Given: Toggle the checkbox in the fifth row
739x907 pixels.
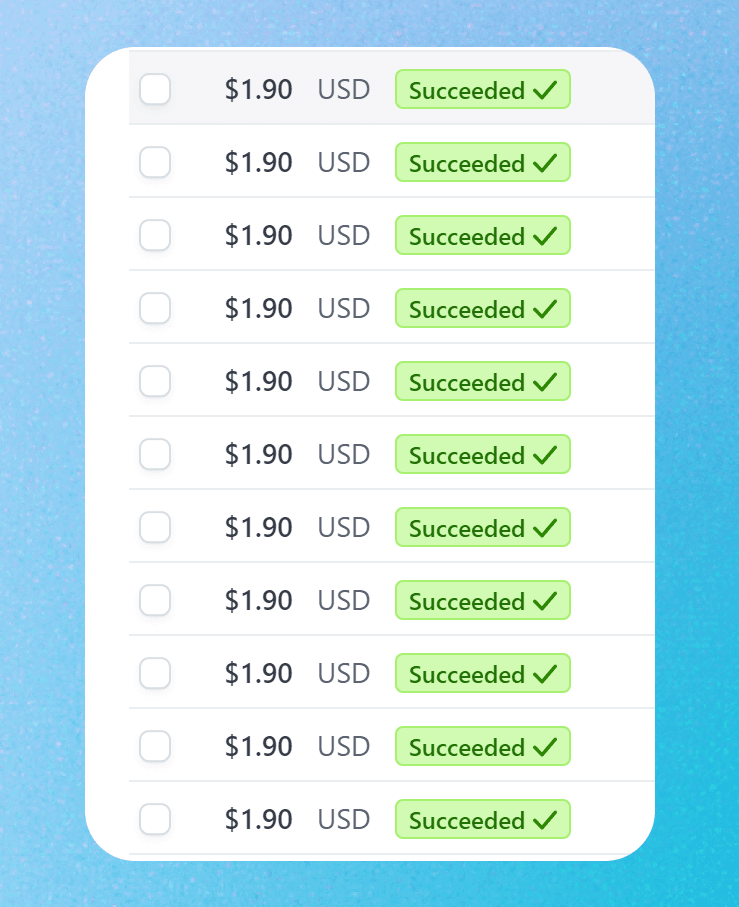Looking at the screenshot, I should coord(155,381).
